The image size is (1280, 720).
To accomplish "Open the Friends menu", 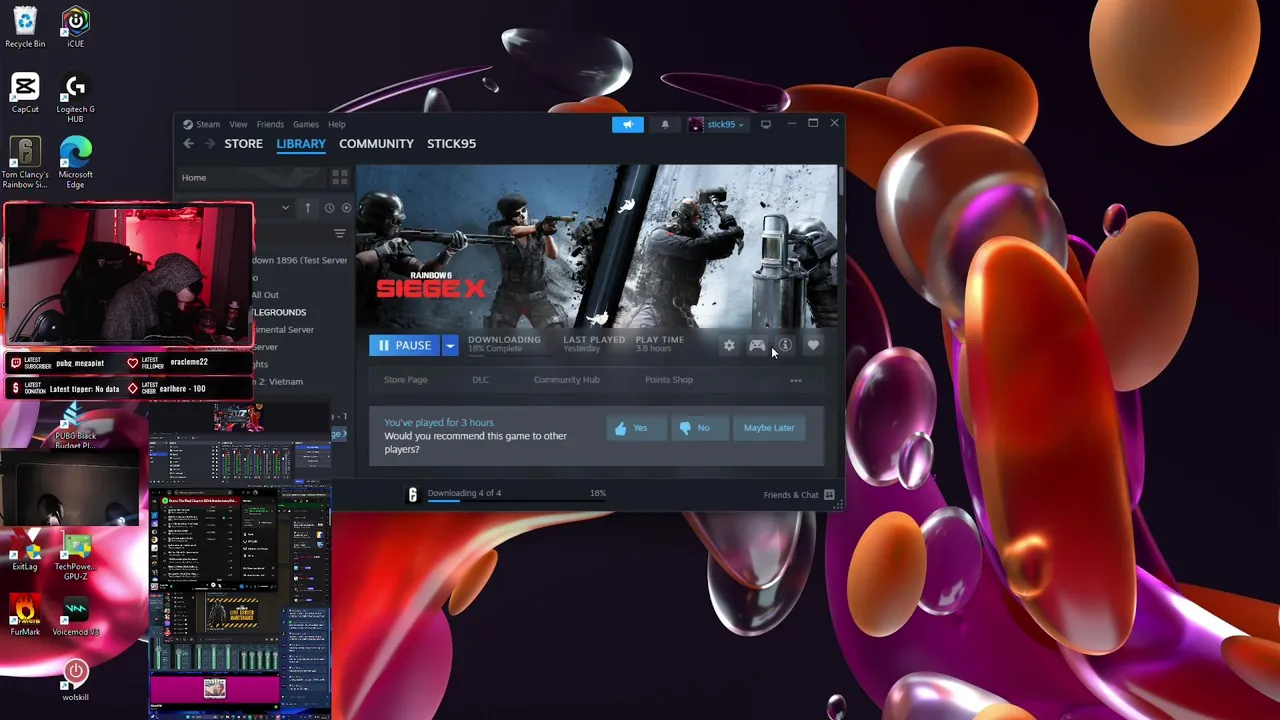I will click(x=270, y=124).
